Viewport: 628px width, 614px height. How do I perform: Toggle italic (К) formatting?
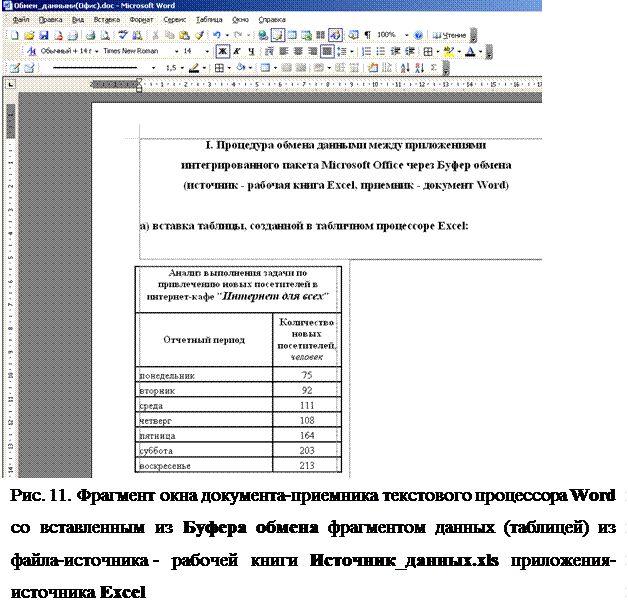click(x=237, y=51)
